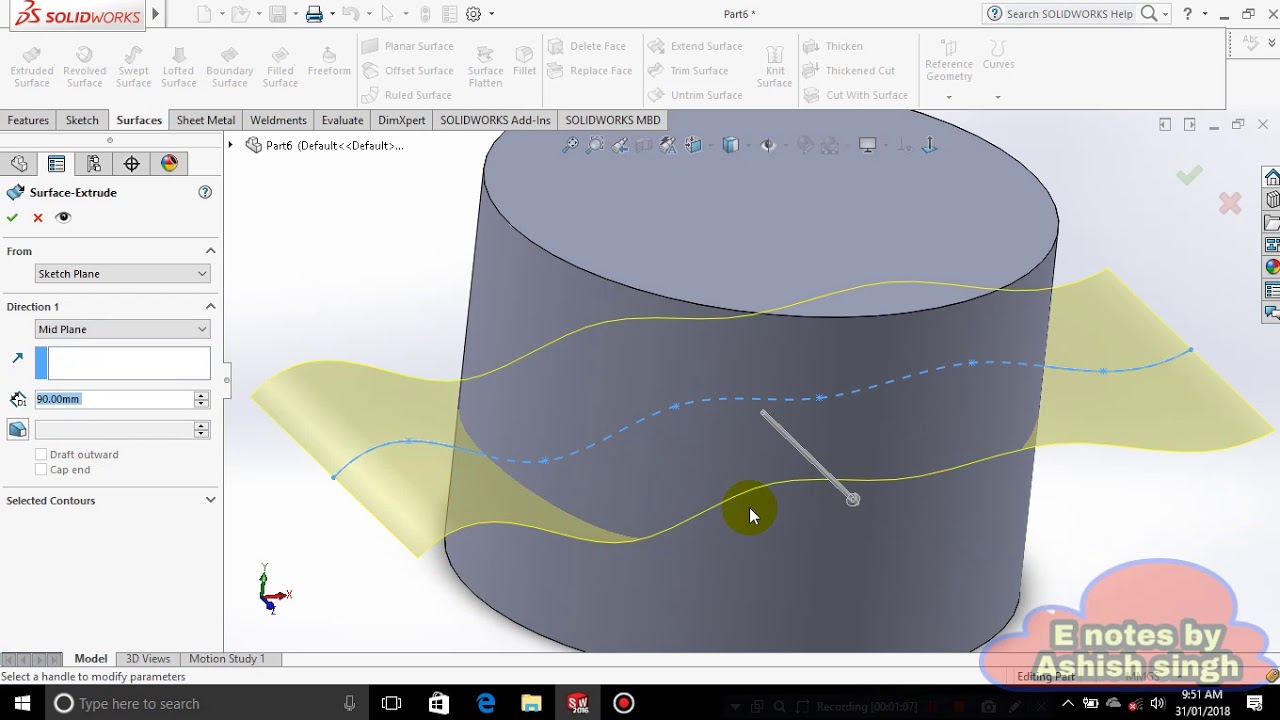Viewport: 1280px width, 720px height.
Task: Switch to Evaluate tab
Action: click(x=342, y=120)
